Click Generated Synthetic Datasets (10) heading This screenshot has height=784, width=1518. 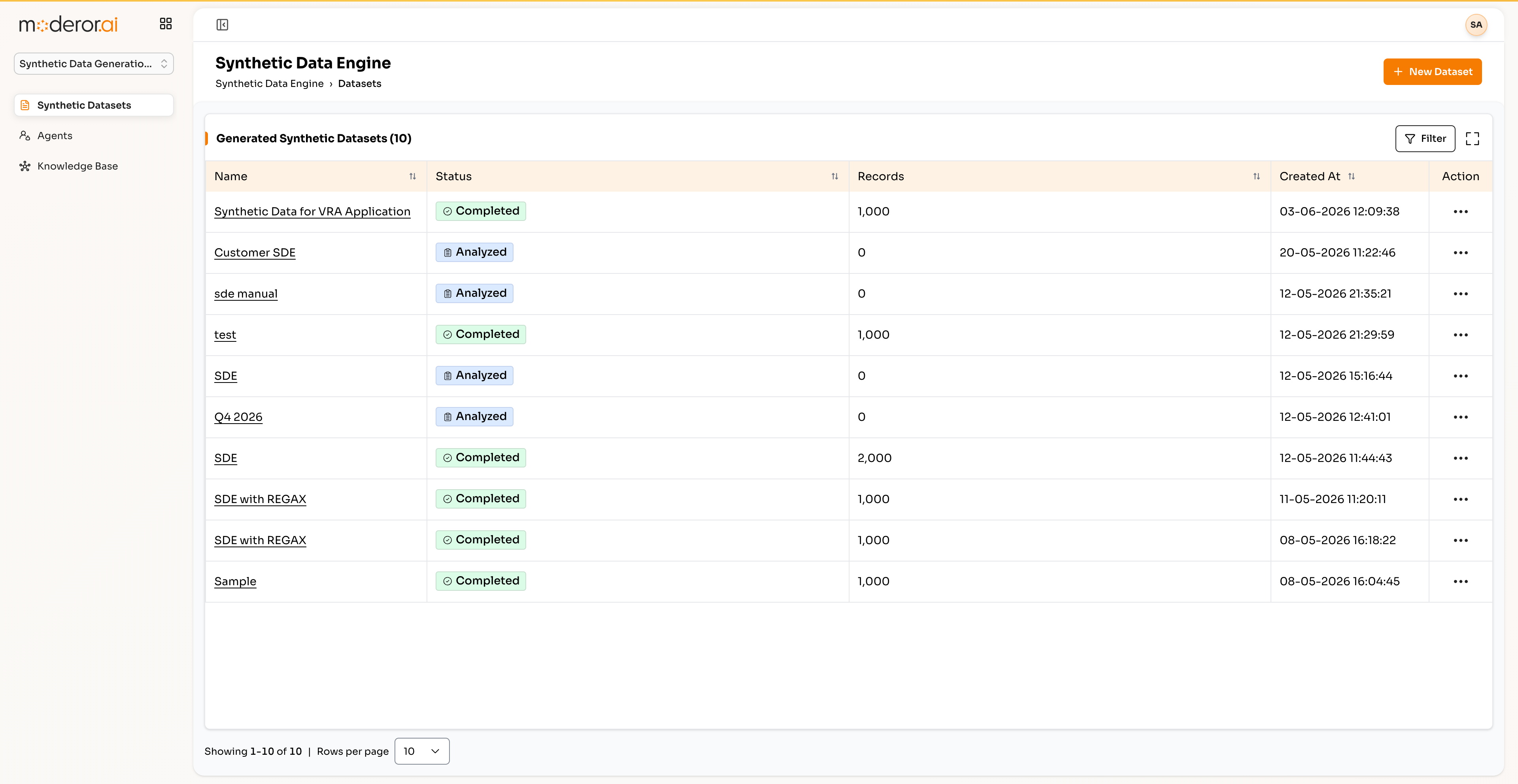(x=313, y=138)
